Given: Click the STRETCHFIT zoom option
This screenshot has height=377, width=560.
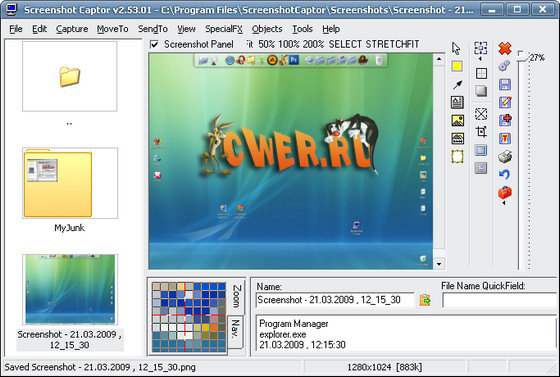Looking at the screenshot, I should point(392,44).
